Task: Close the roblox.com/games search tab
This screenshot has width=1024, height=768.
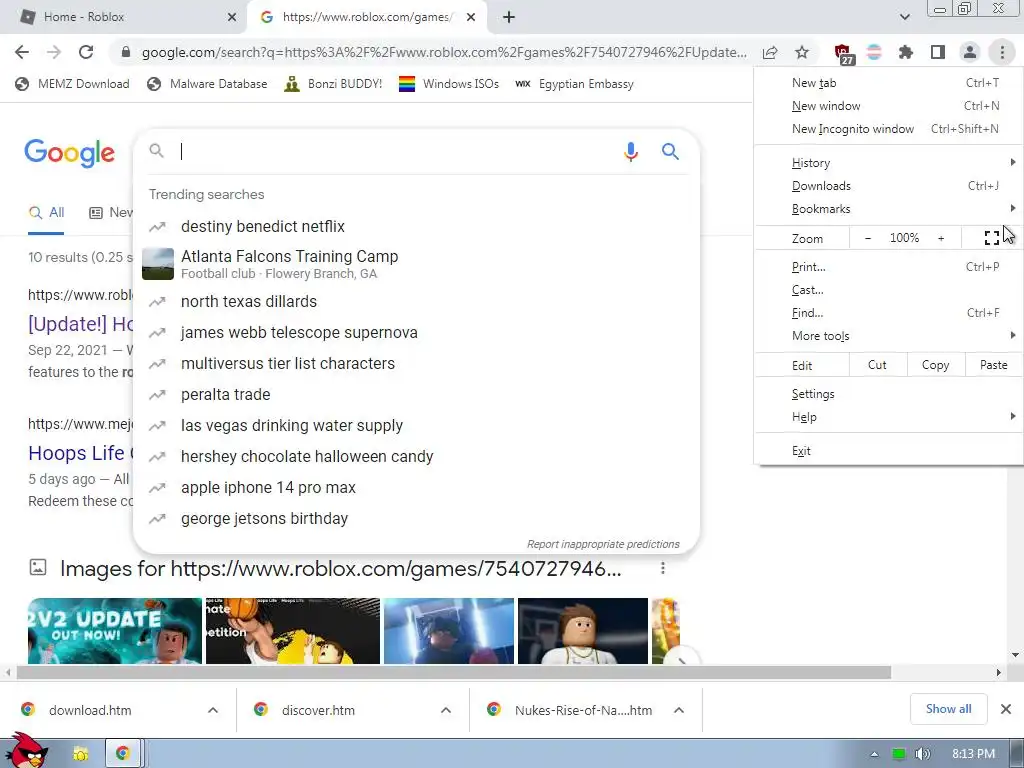Action: [x=471, y=17]
